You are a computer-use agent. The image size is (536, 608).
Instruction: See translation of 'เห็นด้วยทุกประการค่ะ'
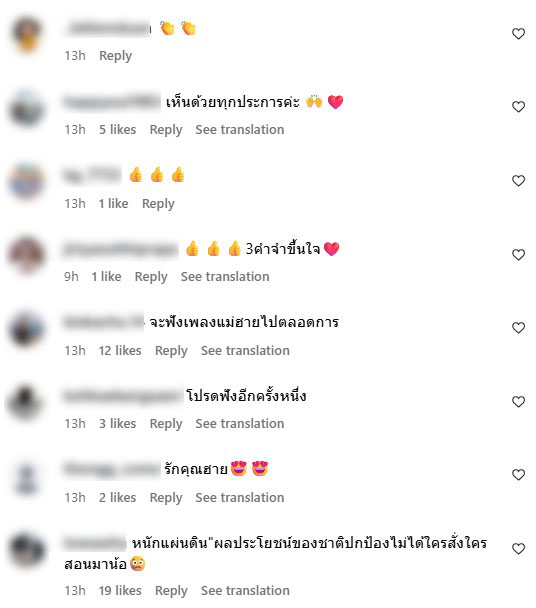(x=240, y=130)
